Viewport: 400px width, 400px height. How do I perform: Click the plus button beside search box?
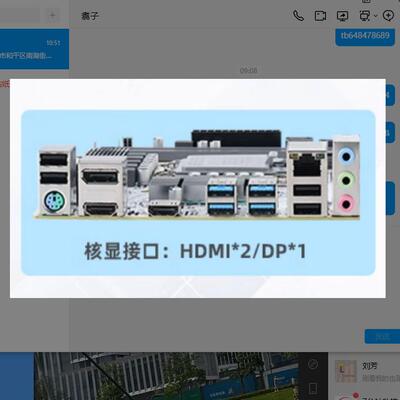52,15
